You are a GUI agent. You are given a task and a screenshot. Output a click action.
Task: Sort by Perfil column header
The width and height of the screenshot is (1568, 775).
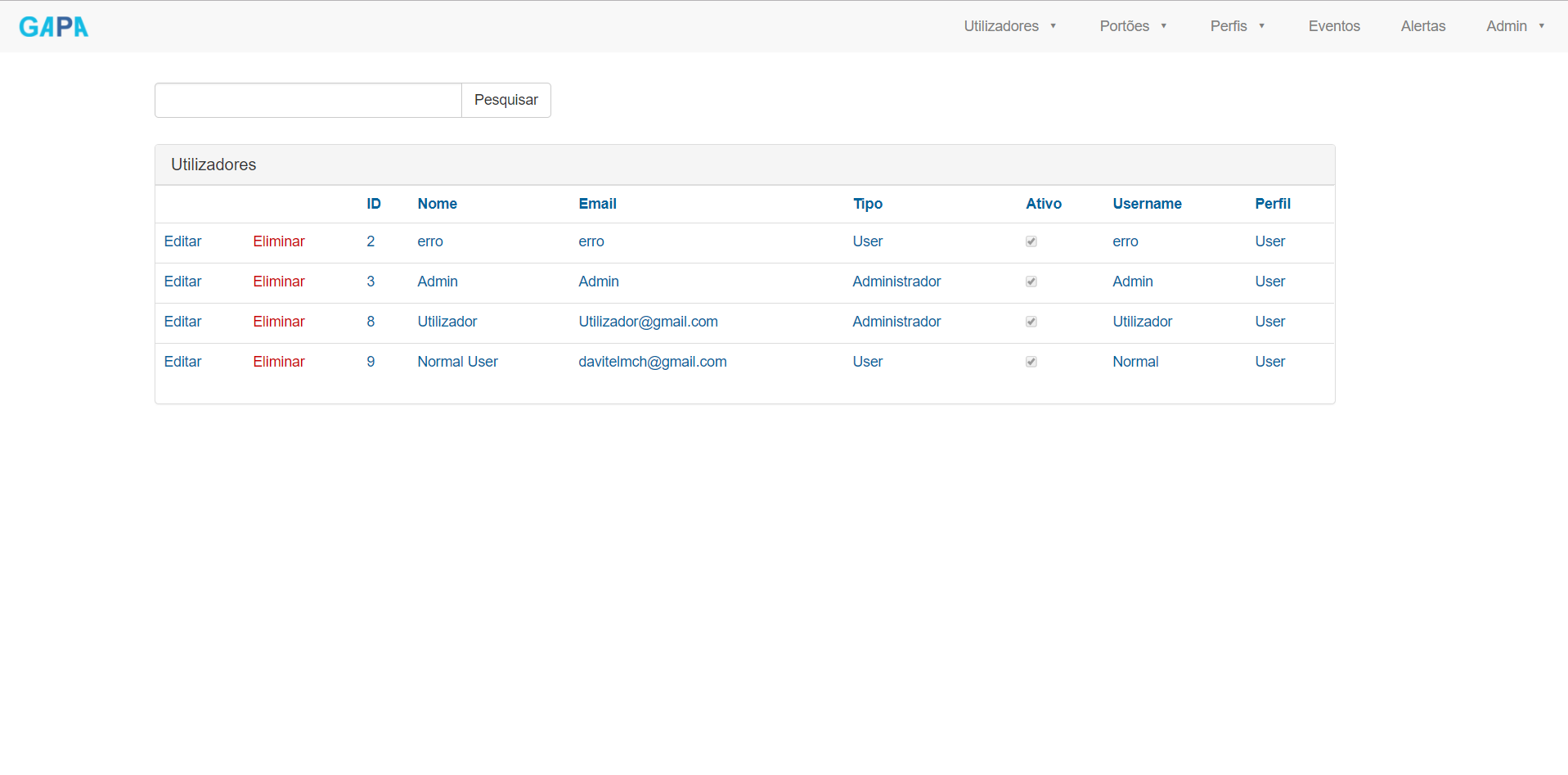tap(1273, 204)
